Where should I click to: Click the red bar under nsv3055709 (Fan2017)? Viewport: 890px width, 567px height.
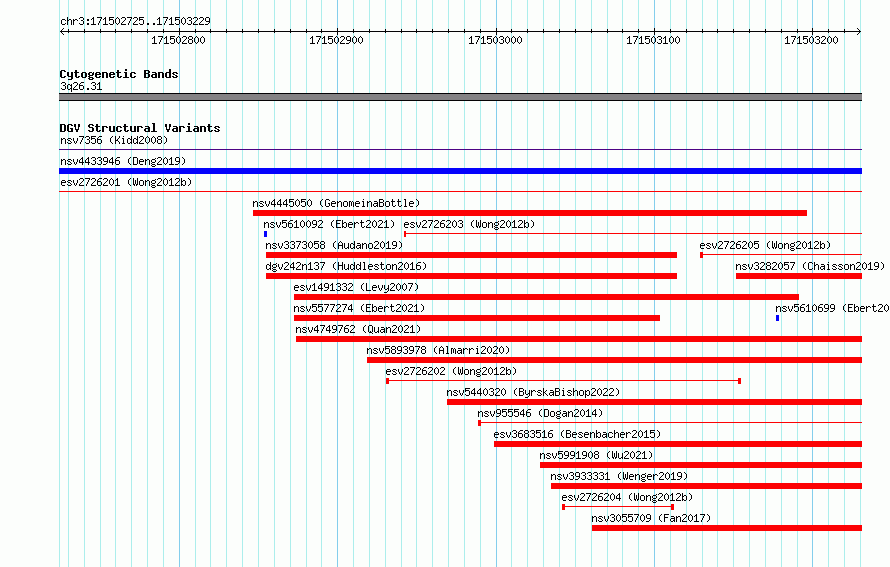click(x=727, y=528)
